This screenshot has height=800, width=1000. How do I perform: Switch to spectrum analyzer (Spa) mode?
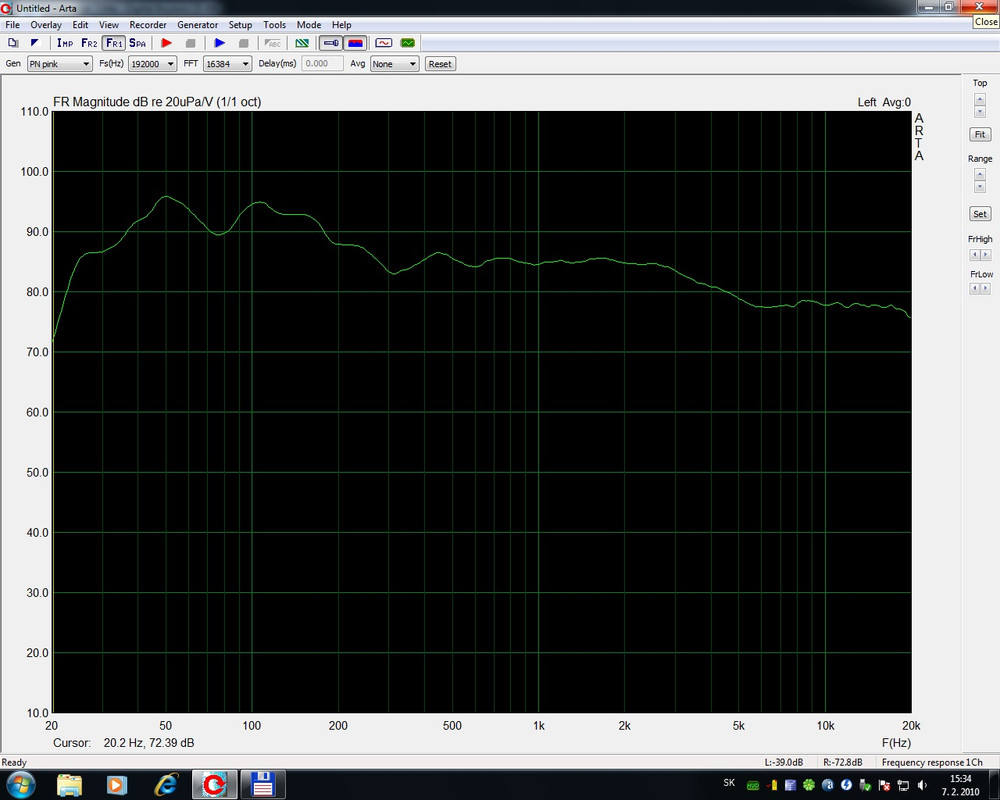point(137,43)
